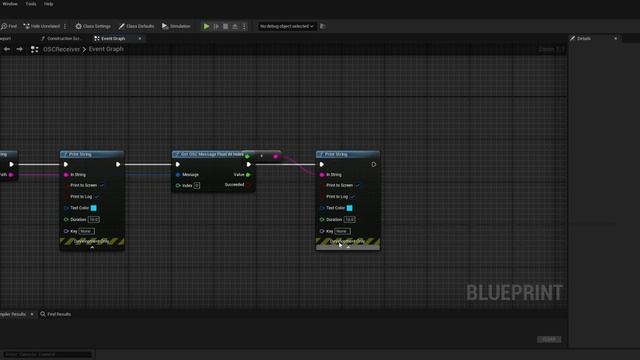The image size is (640, 360).
Task: Open first Print String Text Color swatch
Action: [93, 208]
